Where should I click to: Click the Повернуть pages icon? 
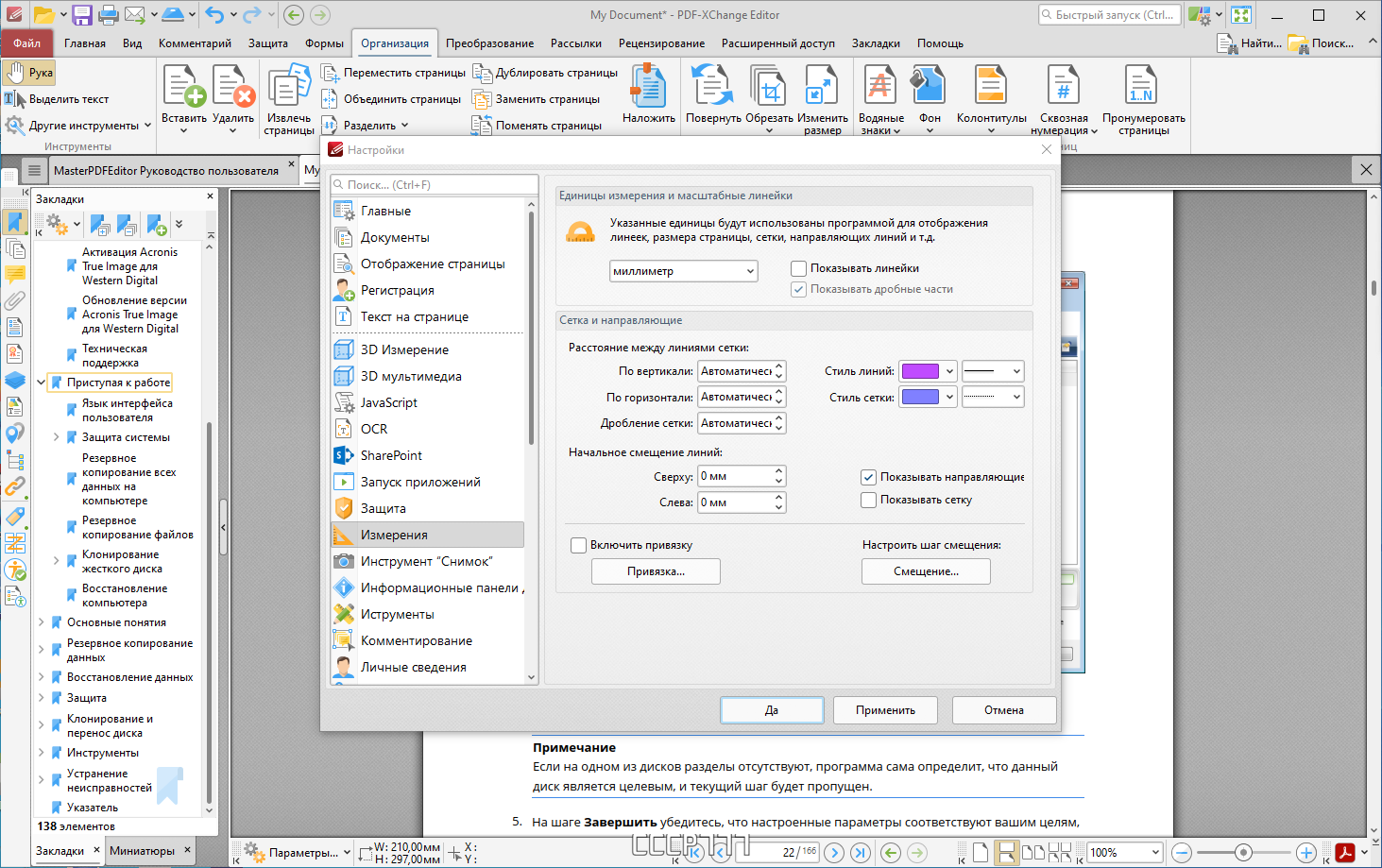(x=713, y=86)
